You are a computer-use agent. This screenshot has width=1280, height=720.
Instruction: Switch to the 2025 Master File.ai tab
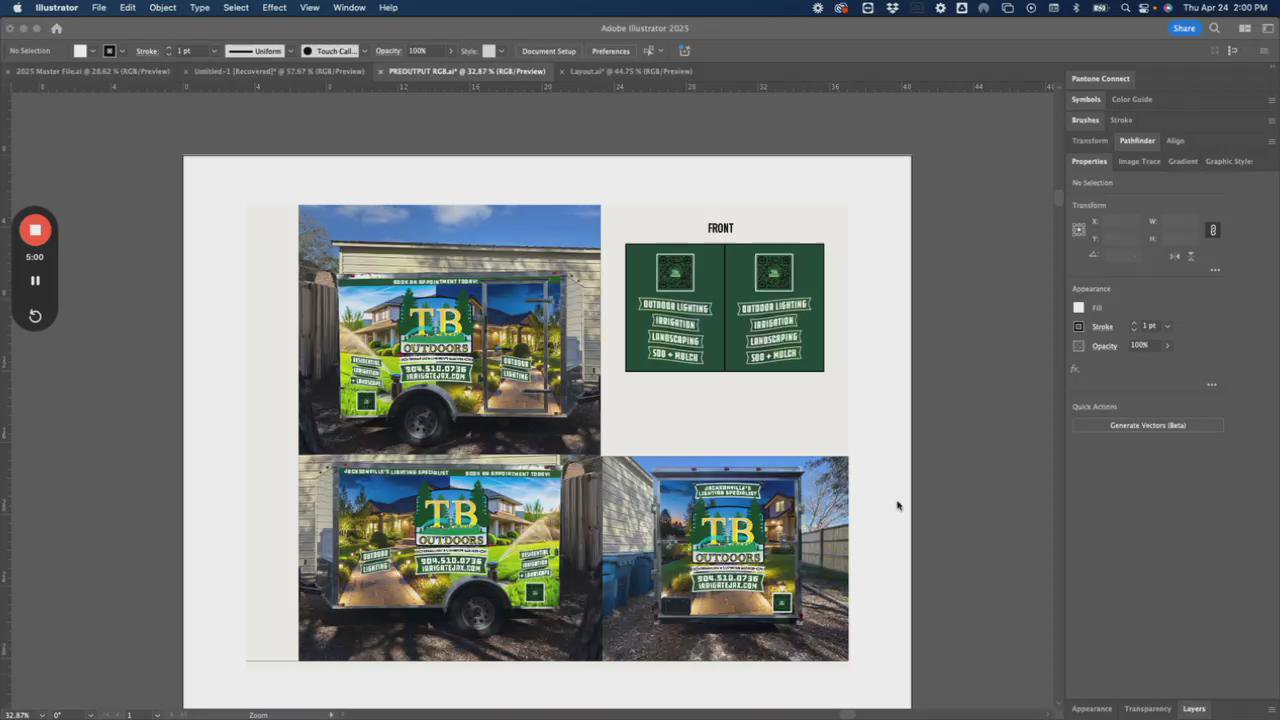tap(93, 72)
